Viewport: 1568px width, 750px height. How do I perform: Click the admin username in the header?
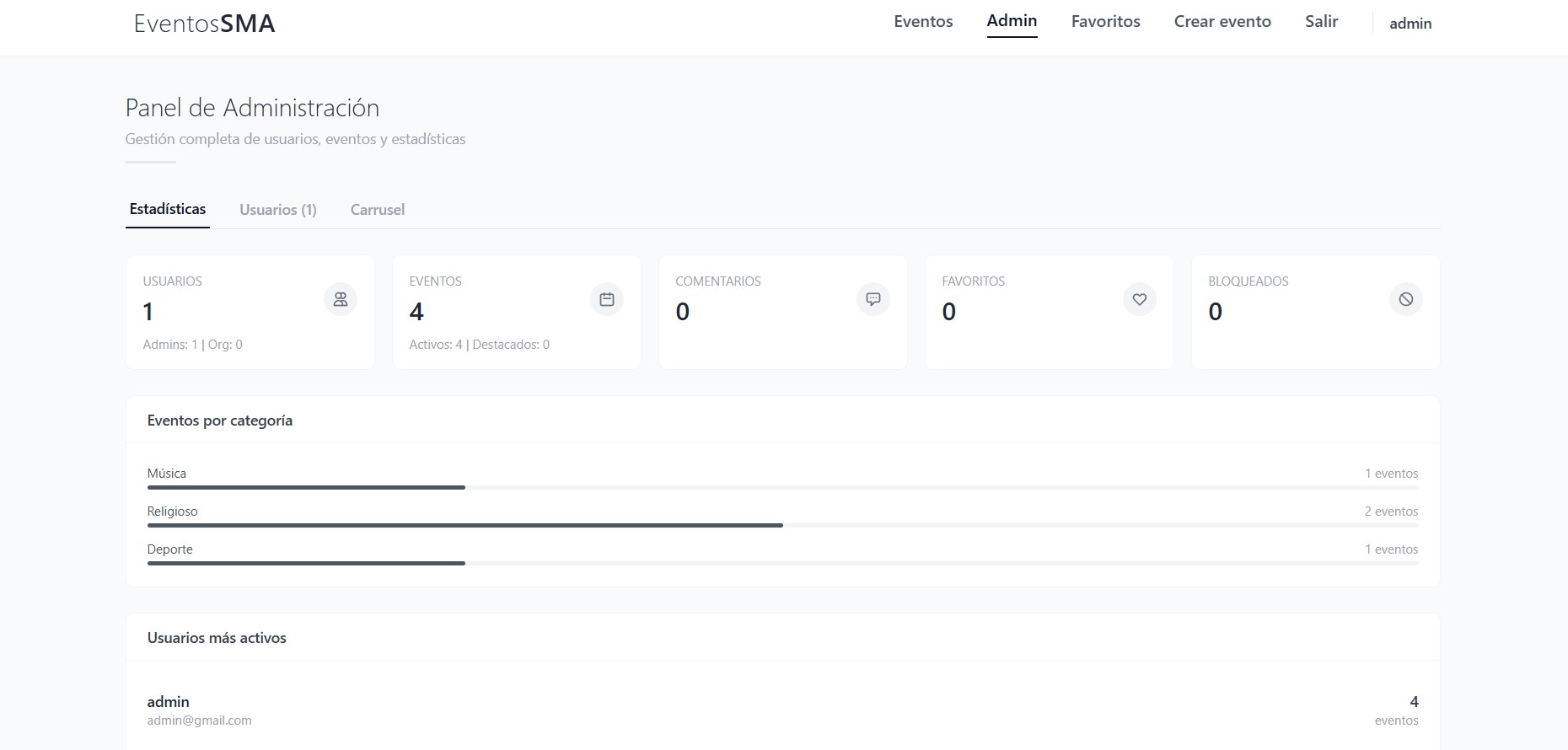[x=1410, y=24]
